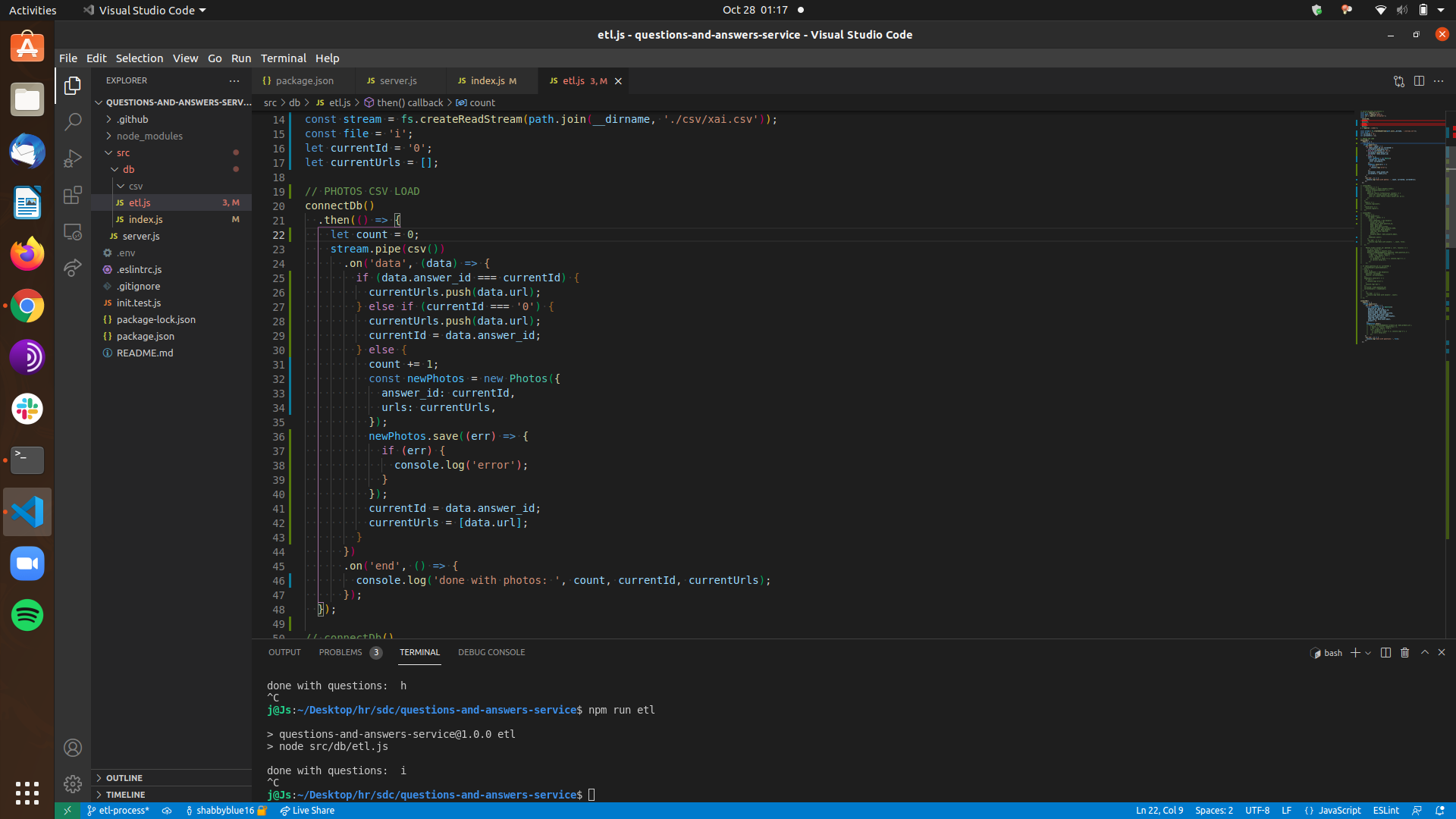Open the Terminal menu
This screenshot has height=819, width=1456.
284,58
